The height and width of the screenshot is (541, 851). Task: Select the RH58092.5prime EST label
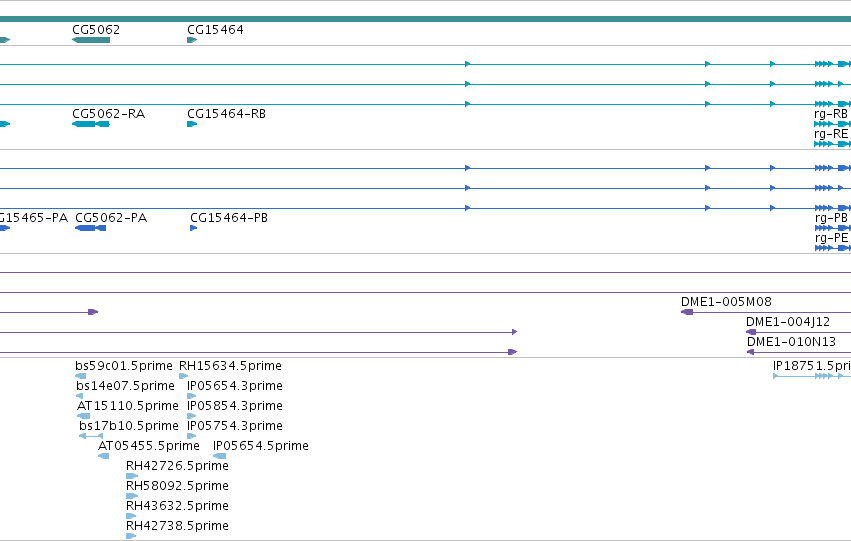177,486
